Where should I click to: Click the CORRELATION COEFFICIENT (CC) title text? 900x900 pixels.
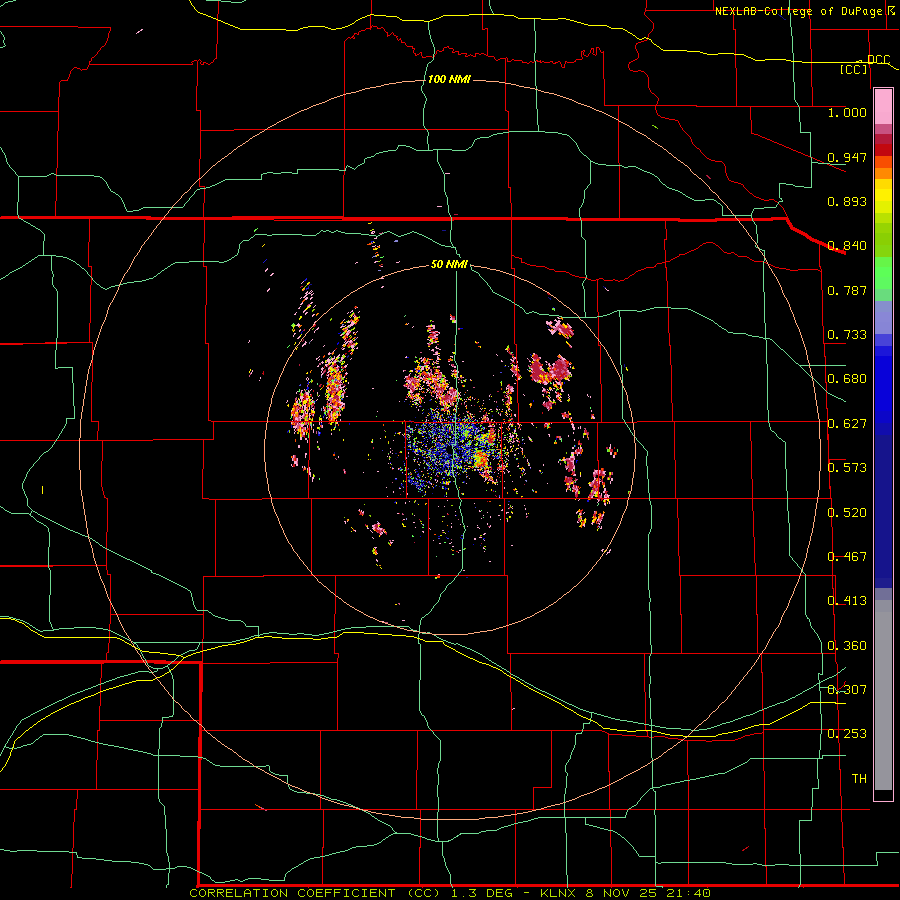(x=315, y=893)
